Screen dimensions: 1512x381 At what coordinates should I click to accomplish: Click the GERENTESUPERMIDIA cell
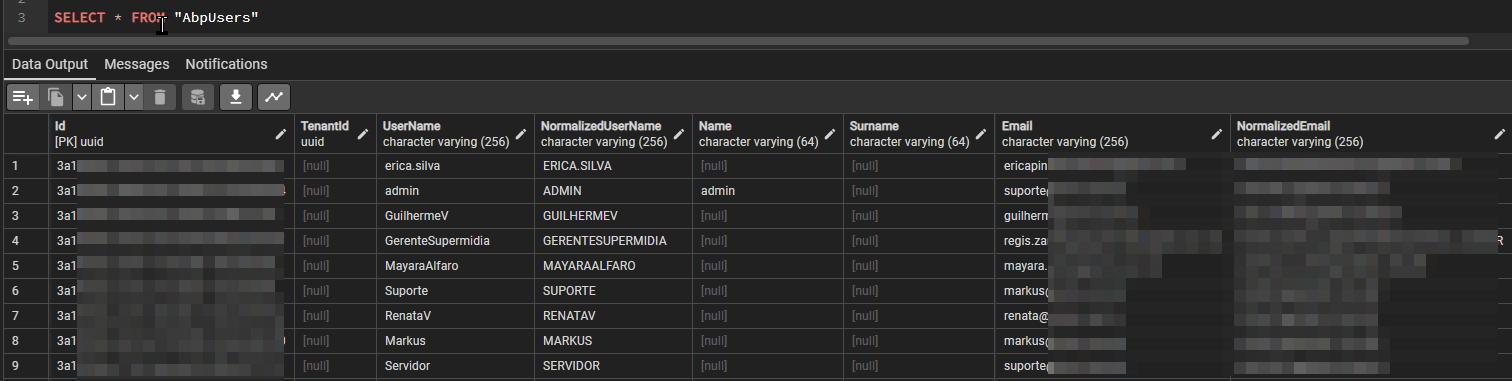click(613, 241)
